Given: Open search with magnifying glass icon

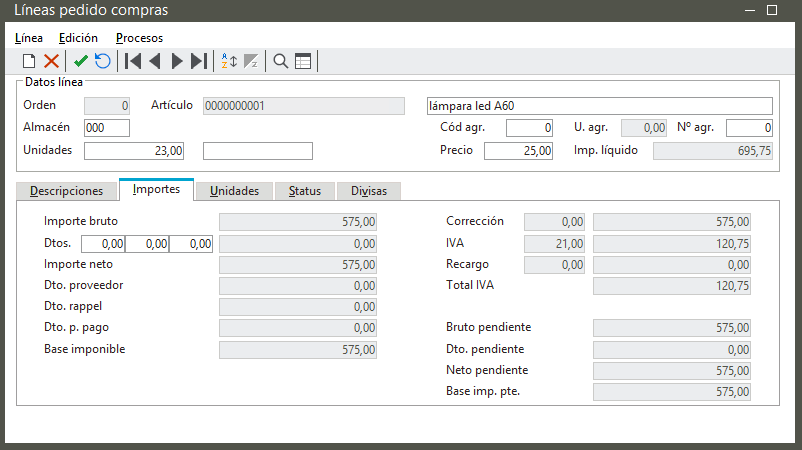Looking at the screenshot, I should (x=280, y=61).
